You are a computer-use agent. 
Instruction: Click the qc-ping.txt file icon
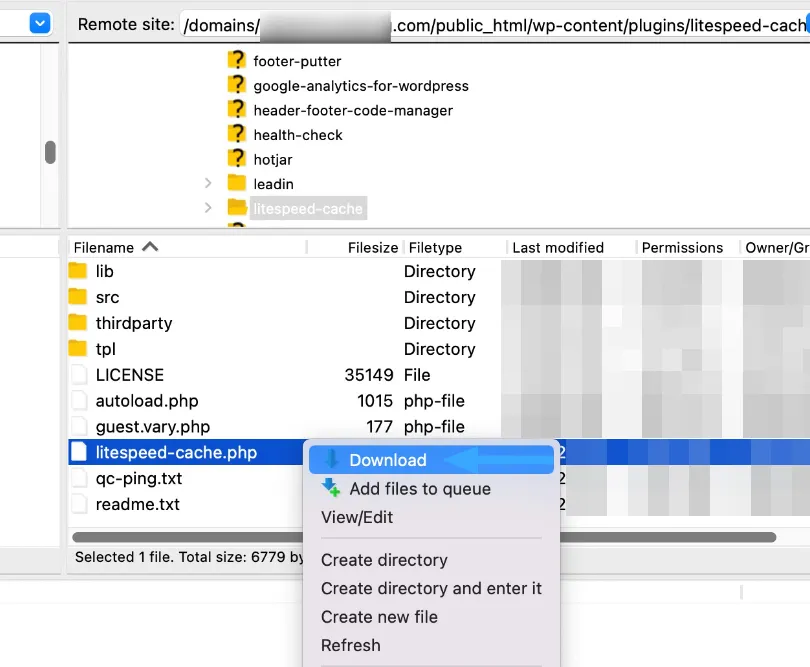pyautogui.click(x=79, y=478)
